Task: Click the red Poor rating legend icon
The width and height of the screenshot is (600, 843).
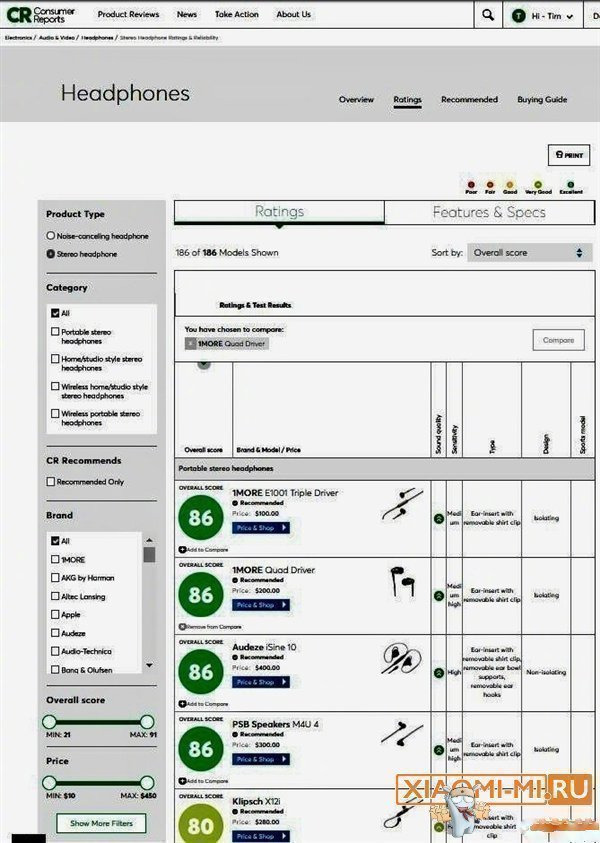Action: 471,185
